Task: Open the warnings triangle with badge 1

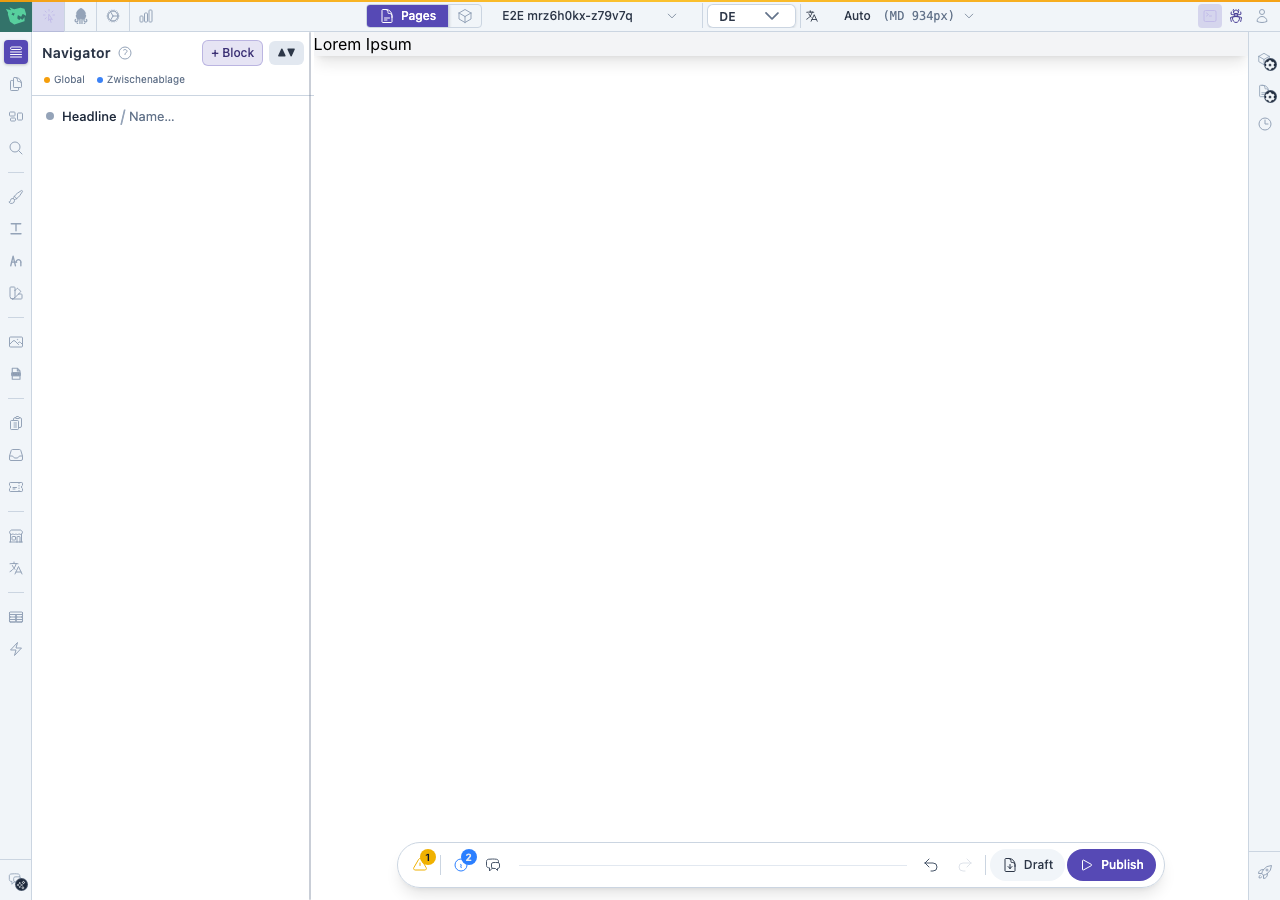Action: (x=422, y=864)
